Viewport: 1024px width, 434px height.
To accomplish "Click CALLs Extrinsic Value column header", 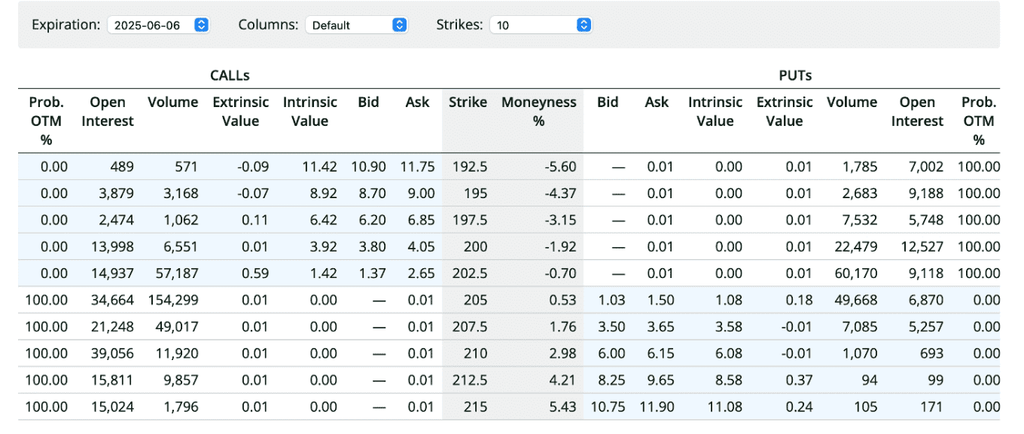I will pyautogui.click(x=240, y=112).
